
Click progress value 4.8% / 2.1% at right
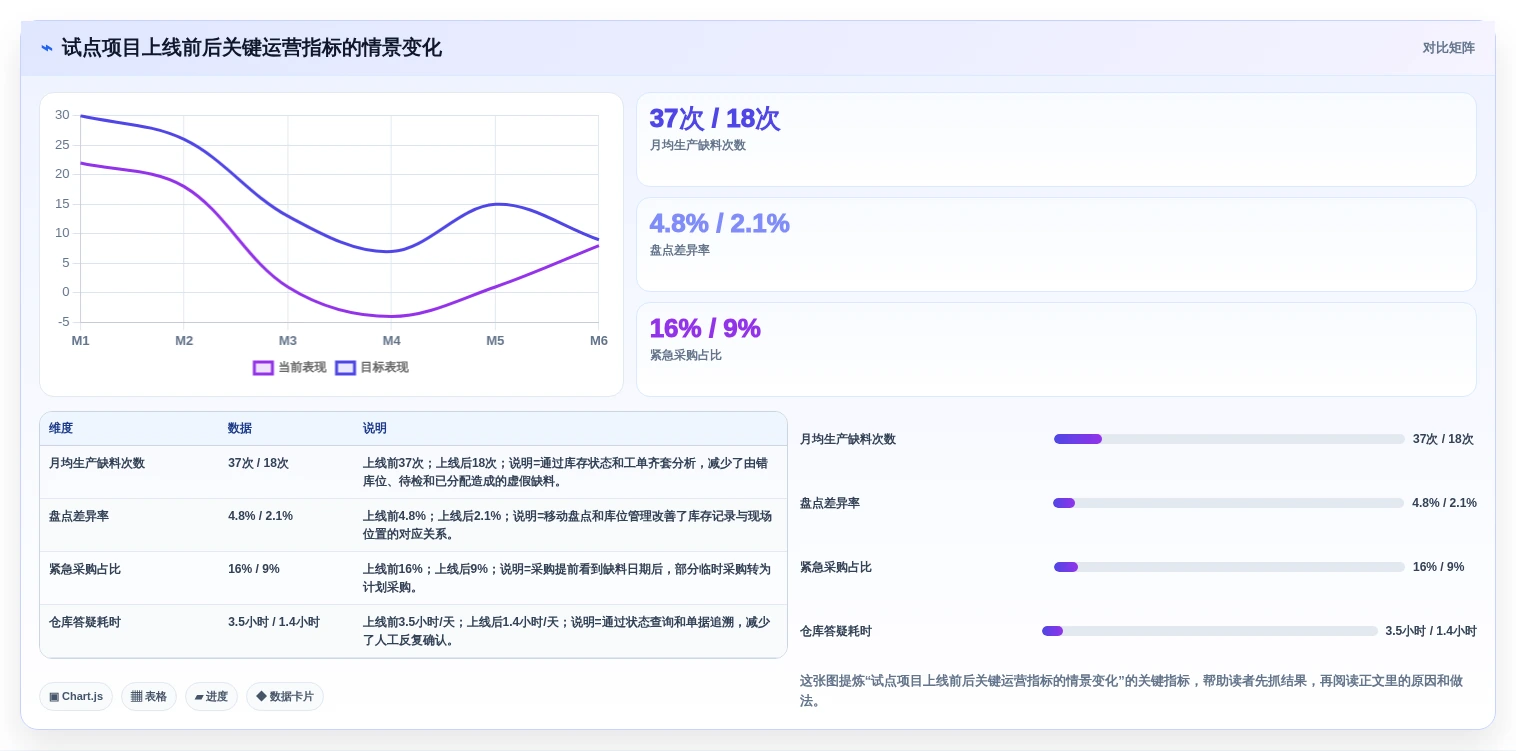point(1444,503)
